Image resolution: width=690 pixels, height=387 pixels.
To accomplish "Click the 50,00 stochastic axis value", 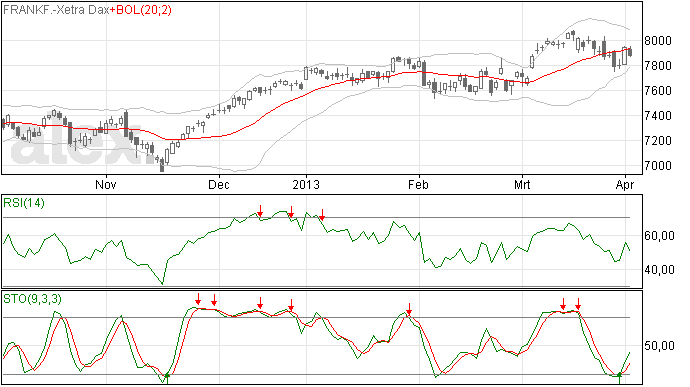I will click(x=659, y=346).
